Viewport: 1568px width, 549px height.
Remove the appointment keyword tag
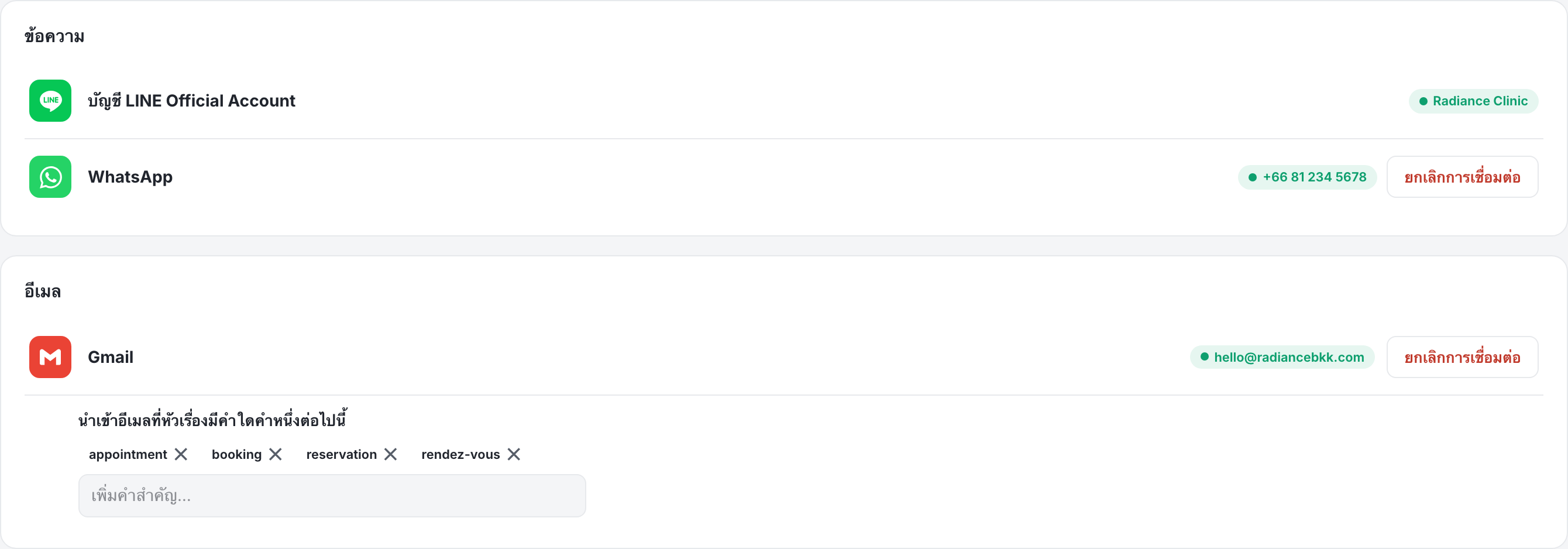point(181,454)
